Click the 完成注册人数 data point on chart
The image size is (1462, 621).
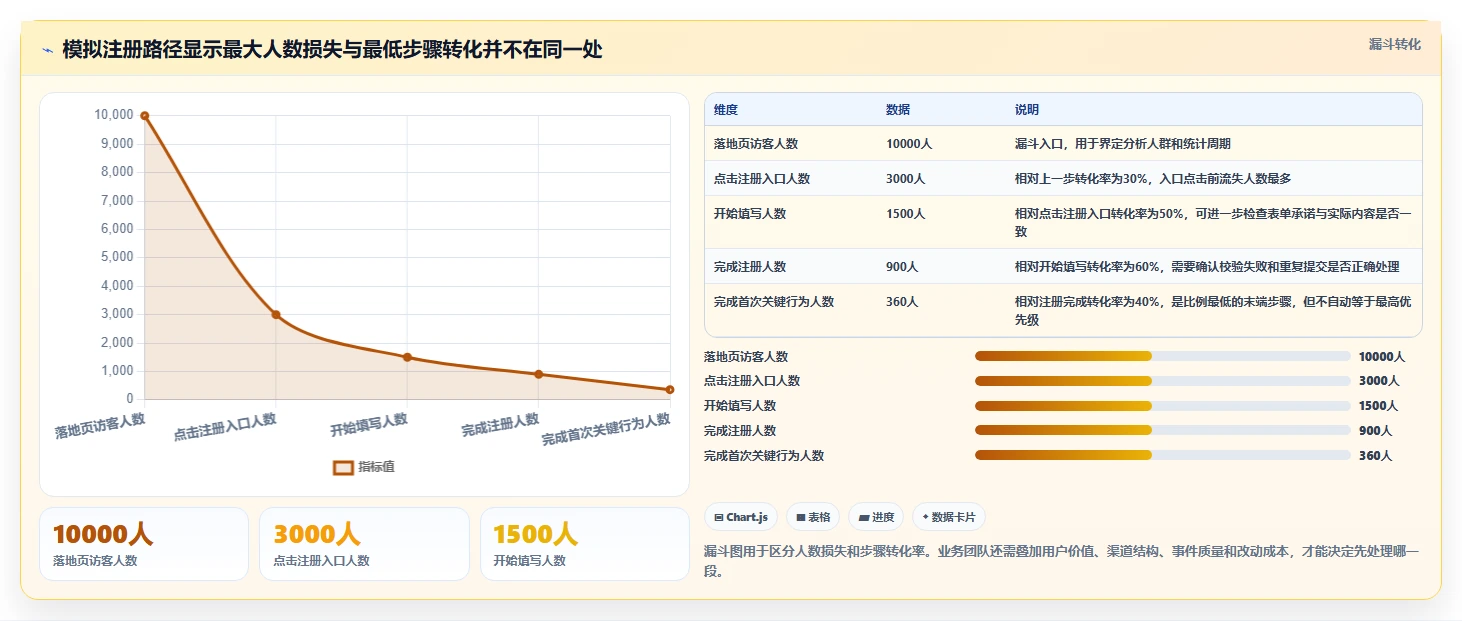pos(539,374)
